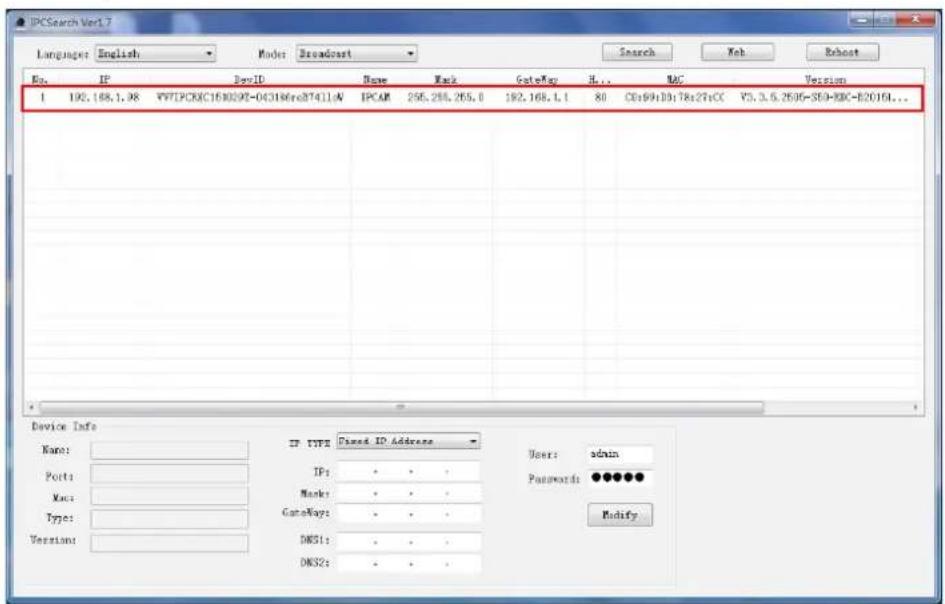Click the GateWay address input field

[x=409, y=514]
